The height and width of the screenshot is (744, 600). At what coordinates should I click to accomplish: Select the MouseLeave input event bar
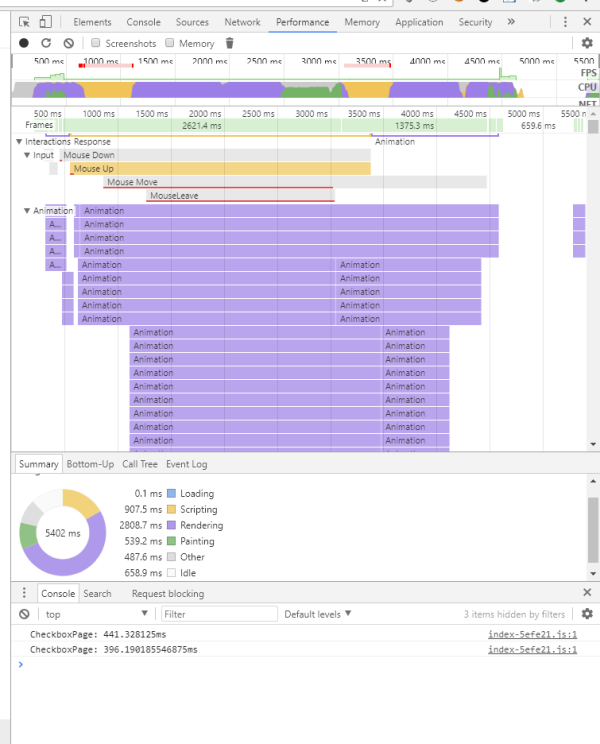[240, 195]
